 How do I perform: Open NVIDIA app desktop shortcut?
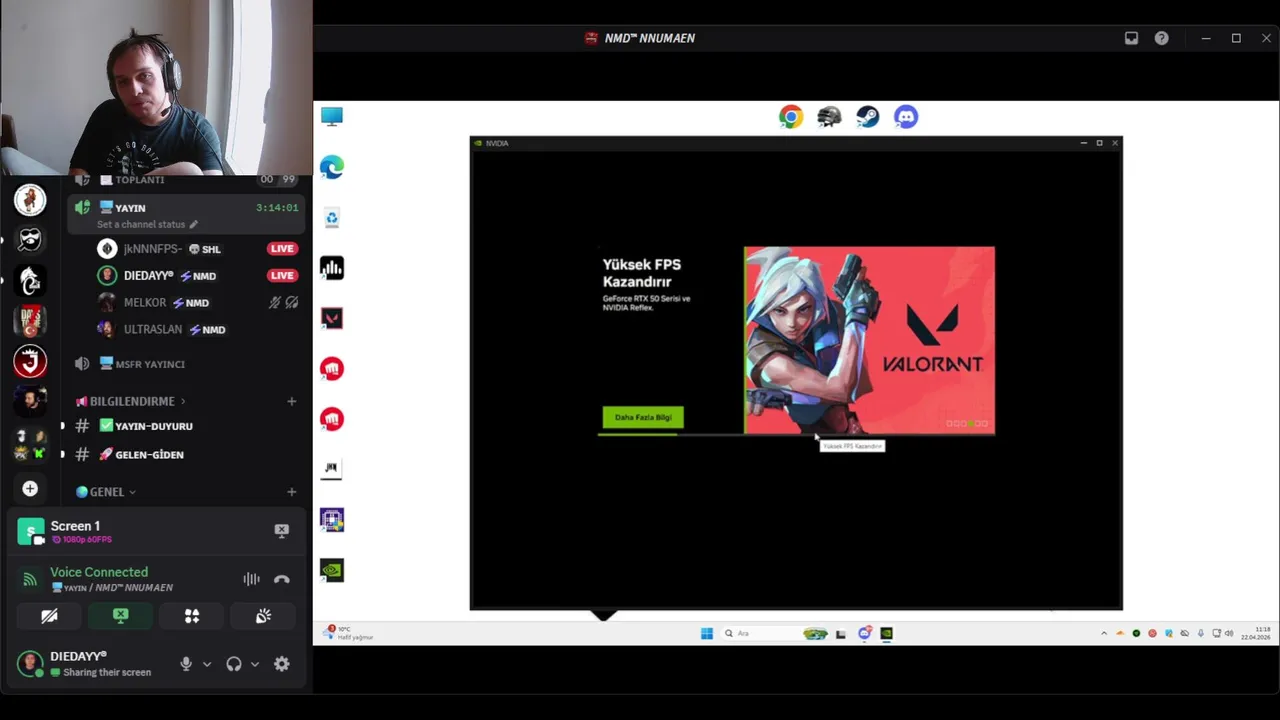(x=332, y=570)
